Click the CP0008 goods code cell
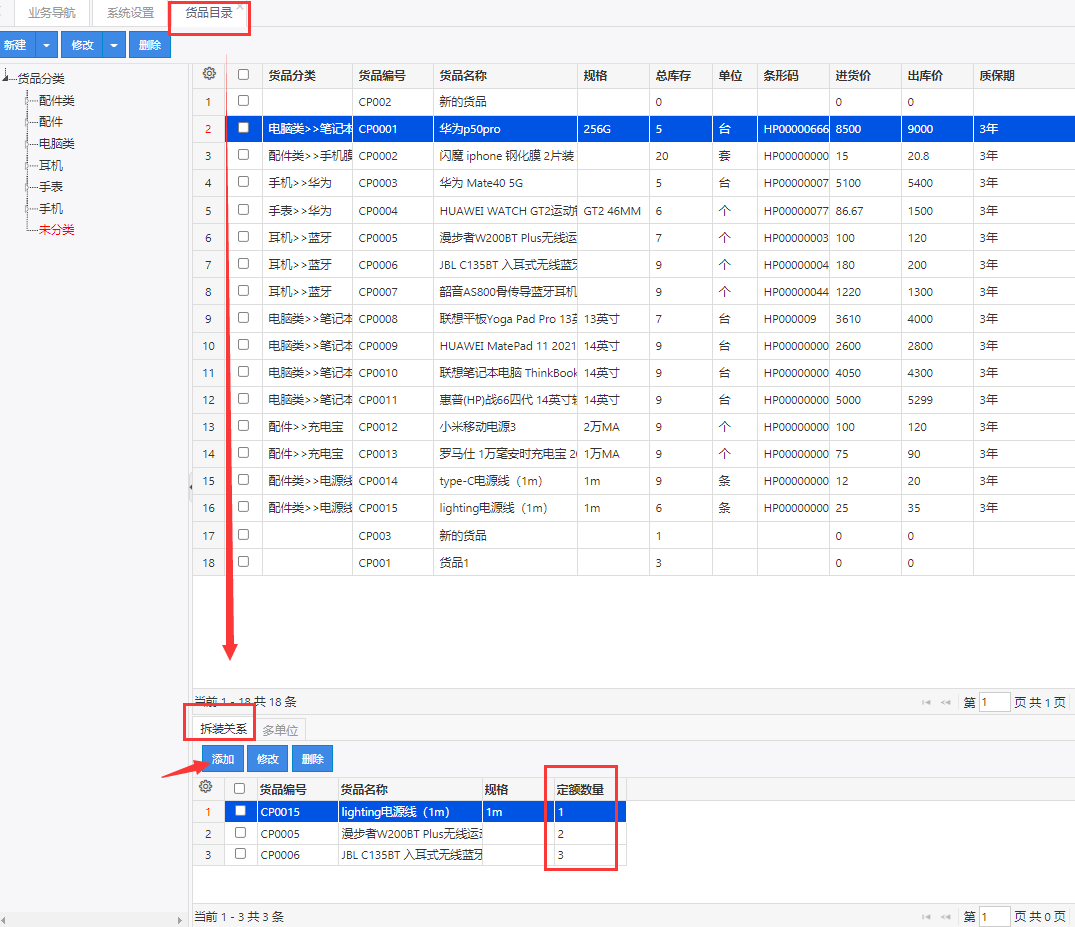1075x927 pixels. click(393, 319)
